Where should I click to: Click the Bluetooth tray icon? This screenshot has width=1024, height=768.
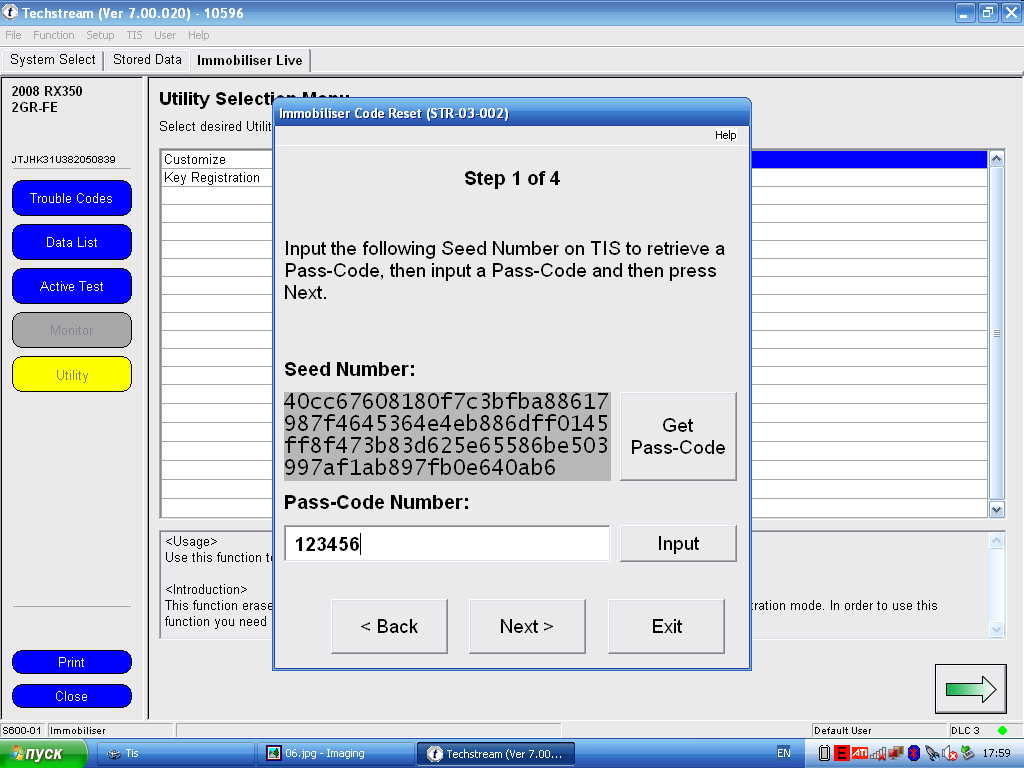(x=914, y=753)
